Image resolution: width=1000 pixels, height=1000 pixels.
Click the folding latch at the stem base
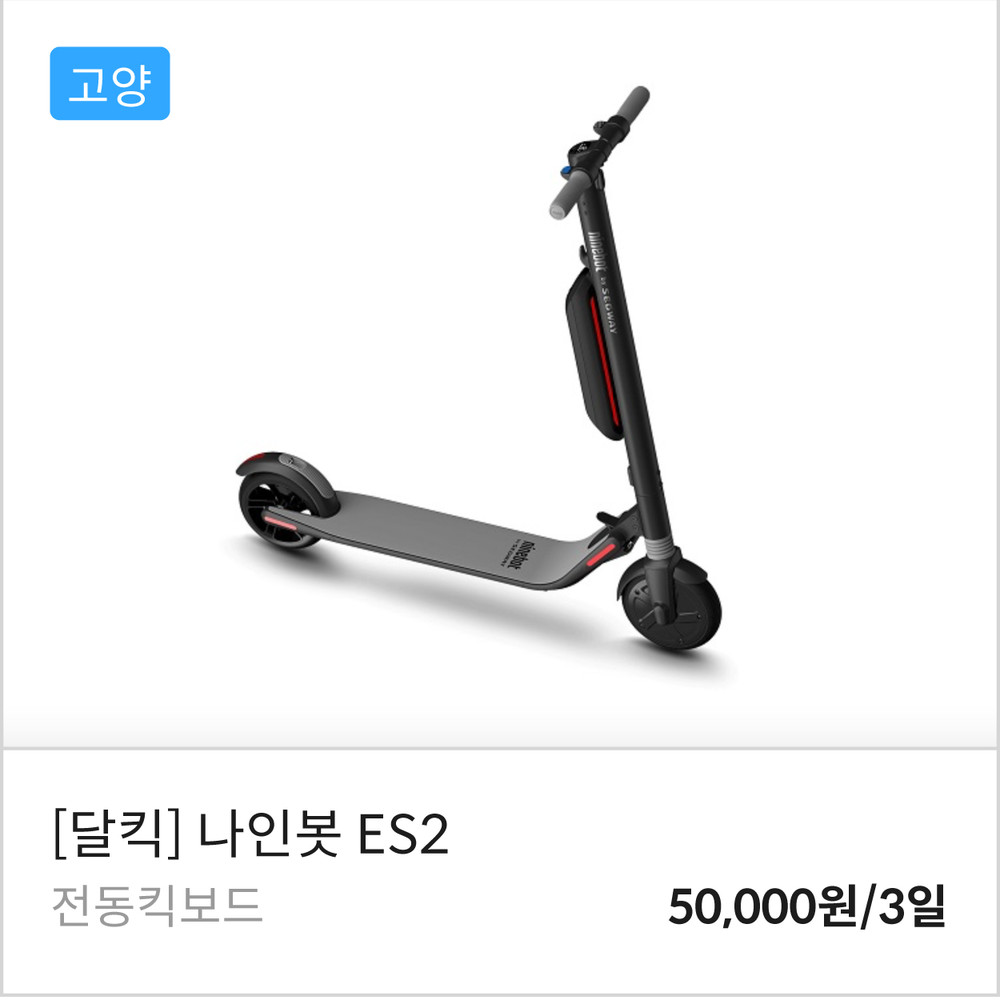click(617, 524)
